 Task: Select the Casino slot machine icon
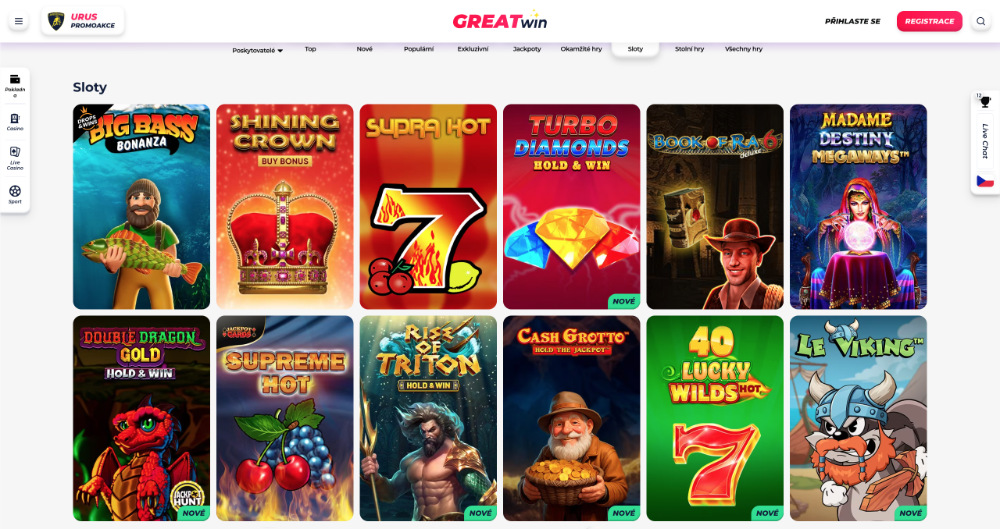point(15,119)
